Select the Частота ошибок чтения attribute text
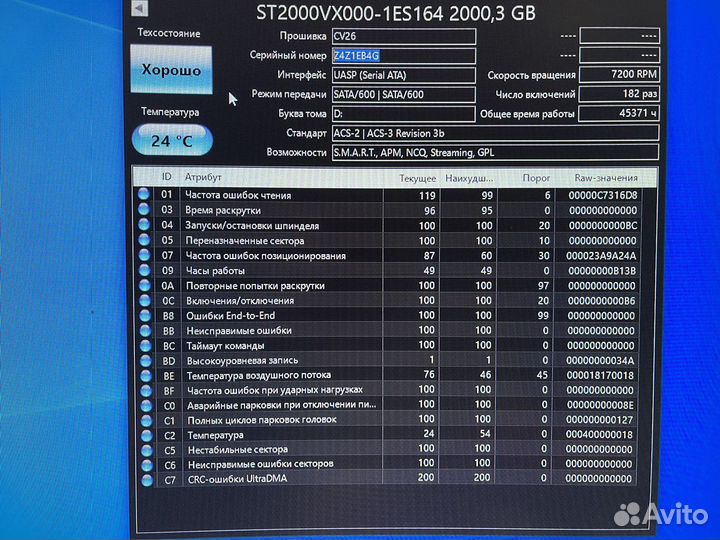The height and width of the screenshot is (540, 720). point(238,195)
